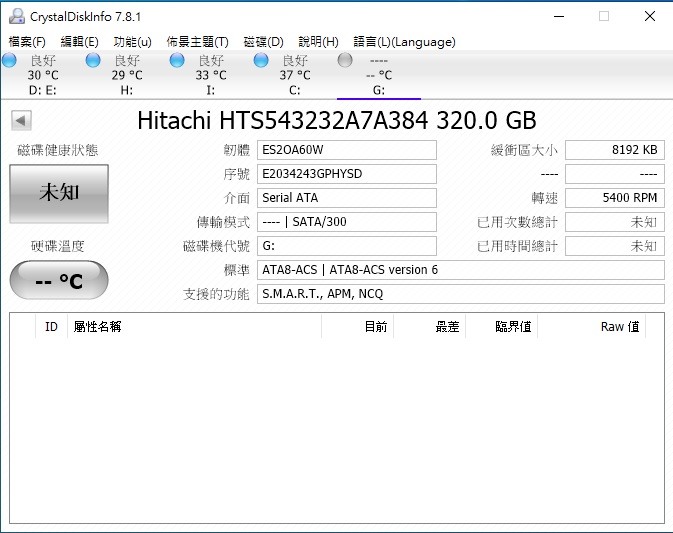
Task: Click the serial number field E2034243GPHYSD
Action: 347,174
